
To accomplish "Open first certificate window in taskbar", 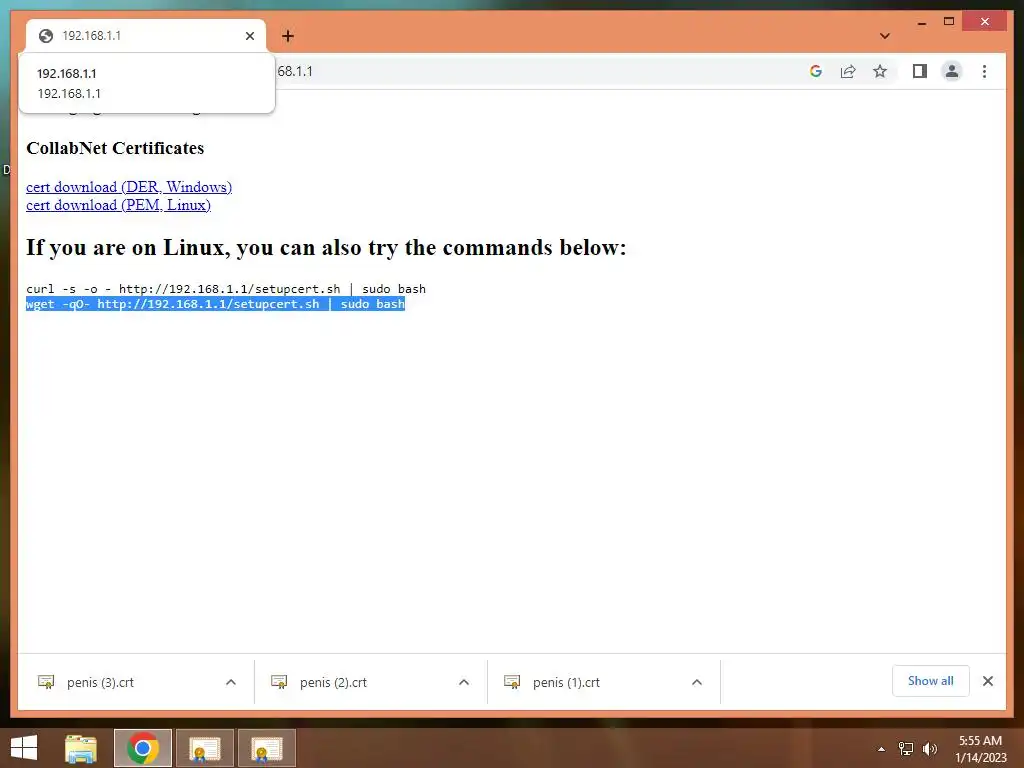I will click(205, 748).
